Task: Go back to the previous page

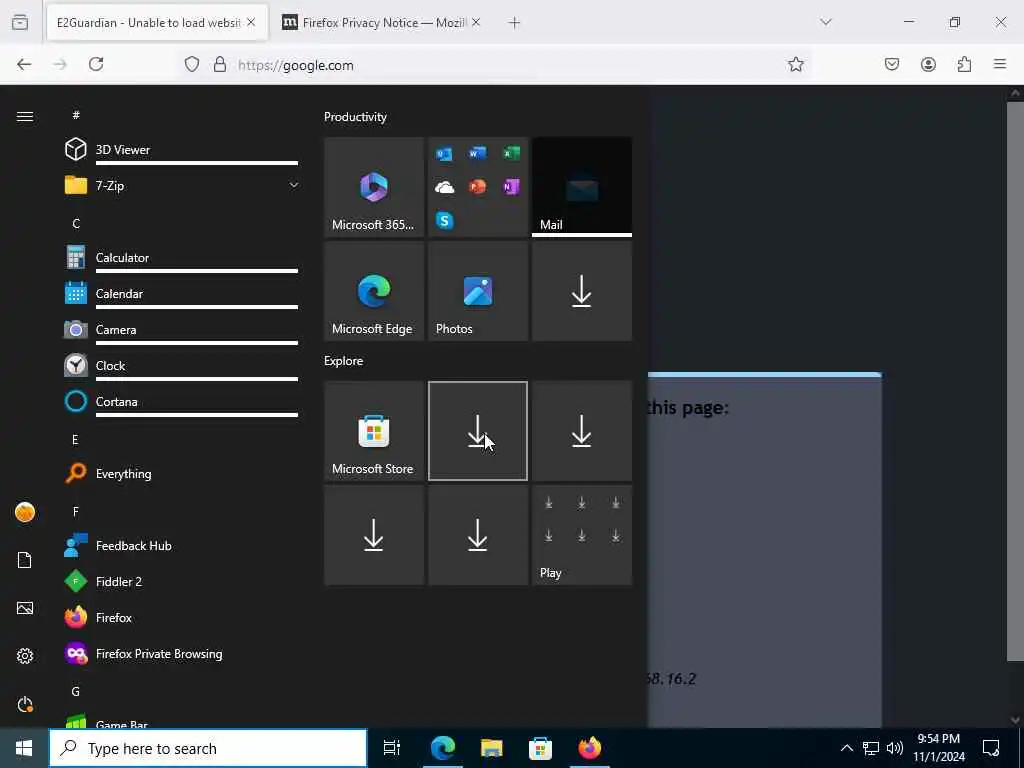Action: click(24, 64)
